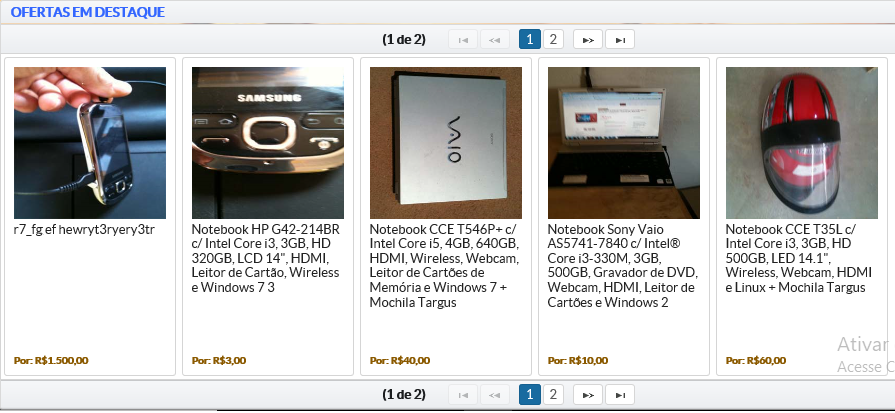Open the closed VAIO laptop photo

(446, 143)
